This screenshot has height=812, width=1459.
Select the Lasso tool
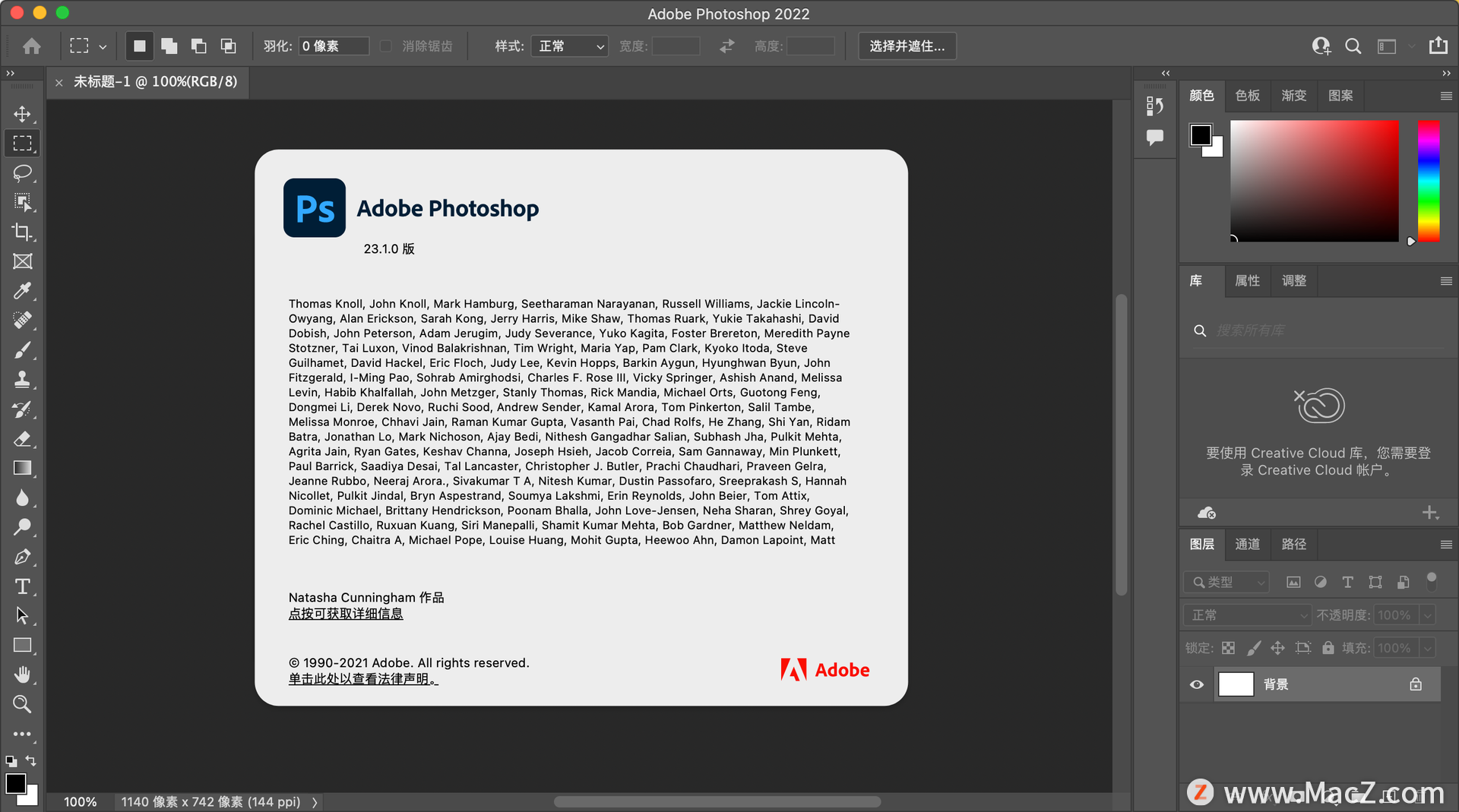click(x=22, y=172)
